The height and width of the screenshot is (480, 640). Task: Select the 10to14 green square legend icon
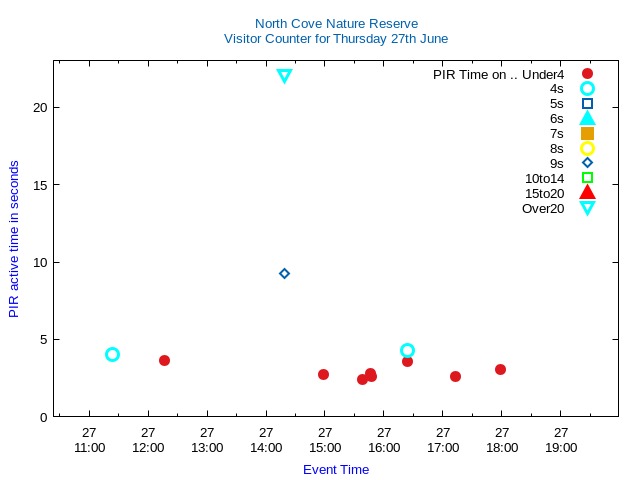point(587,178)
